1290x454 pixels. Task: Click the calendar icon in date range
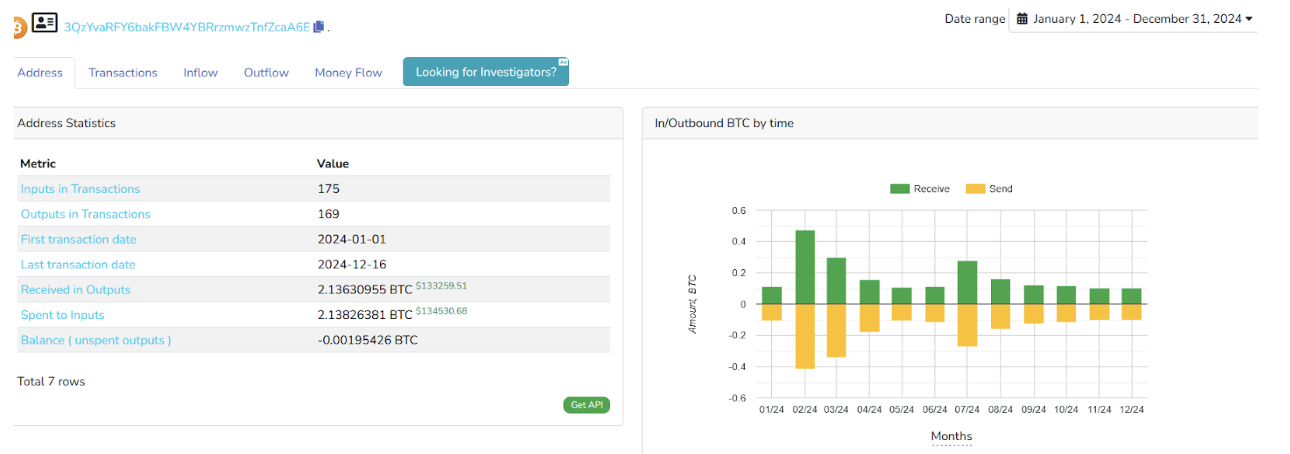[1022, 19]
